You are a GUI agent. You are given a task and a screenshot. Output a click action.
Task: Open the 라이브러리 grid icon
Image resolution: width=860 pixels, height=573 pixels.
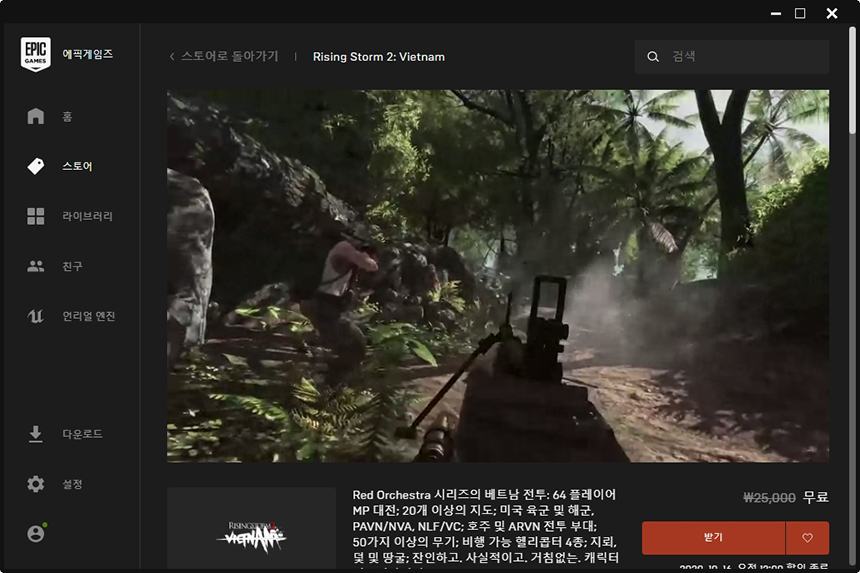[36, 216]
